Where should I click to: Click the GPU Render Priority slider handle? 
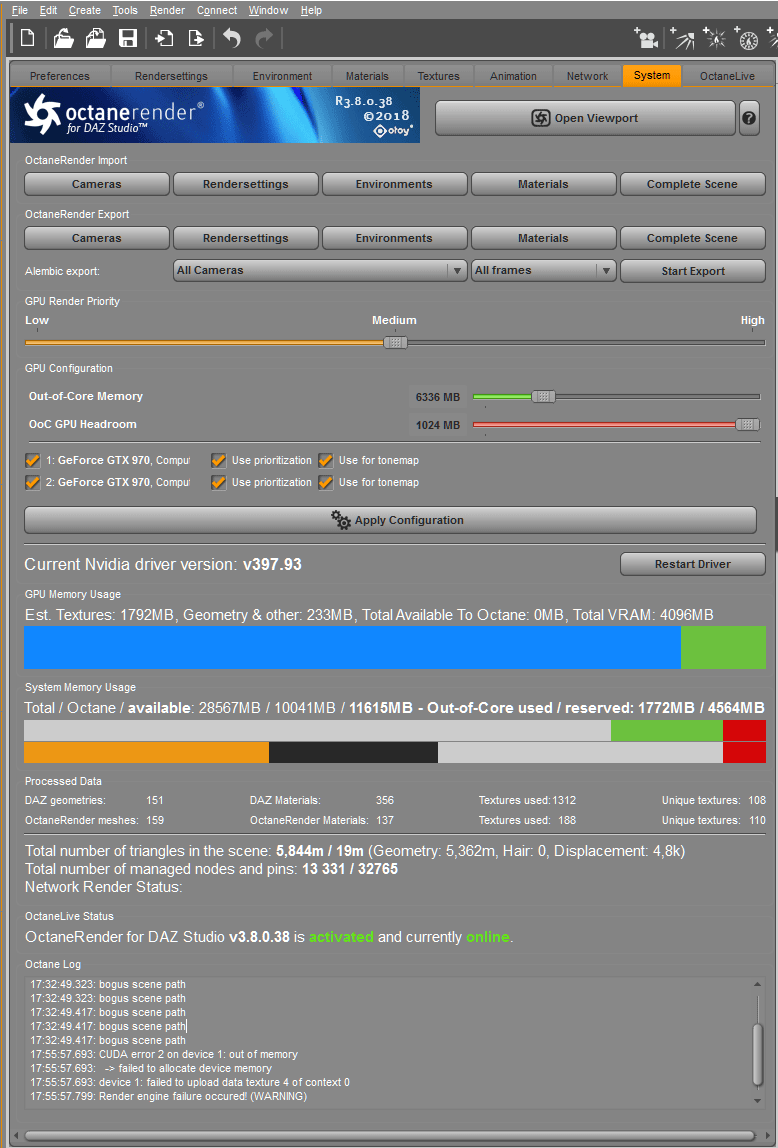pyautogui.click(x=395, y=342)
